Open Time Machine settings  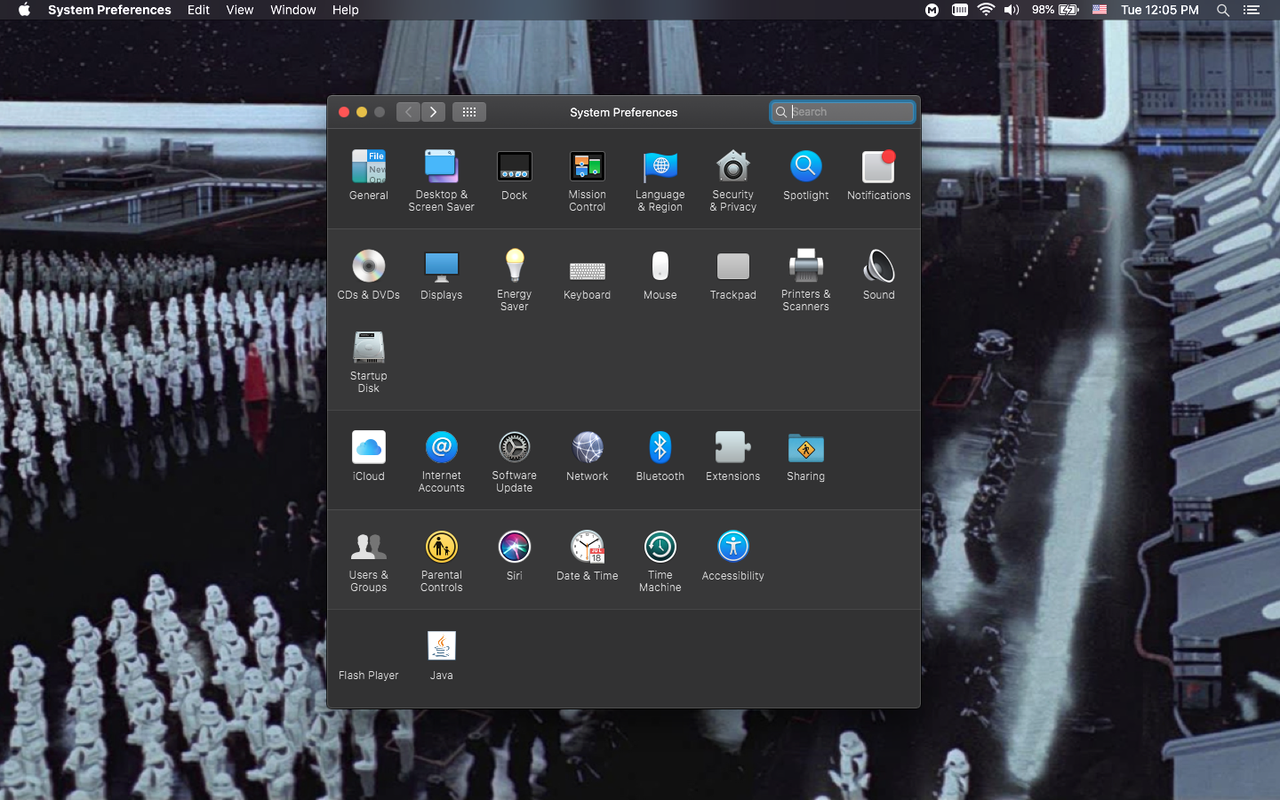coord(660,547)
